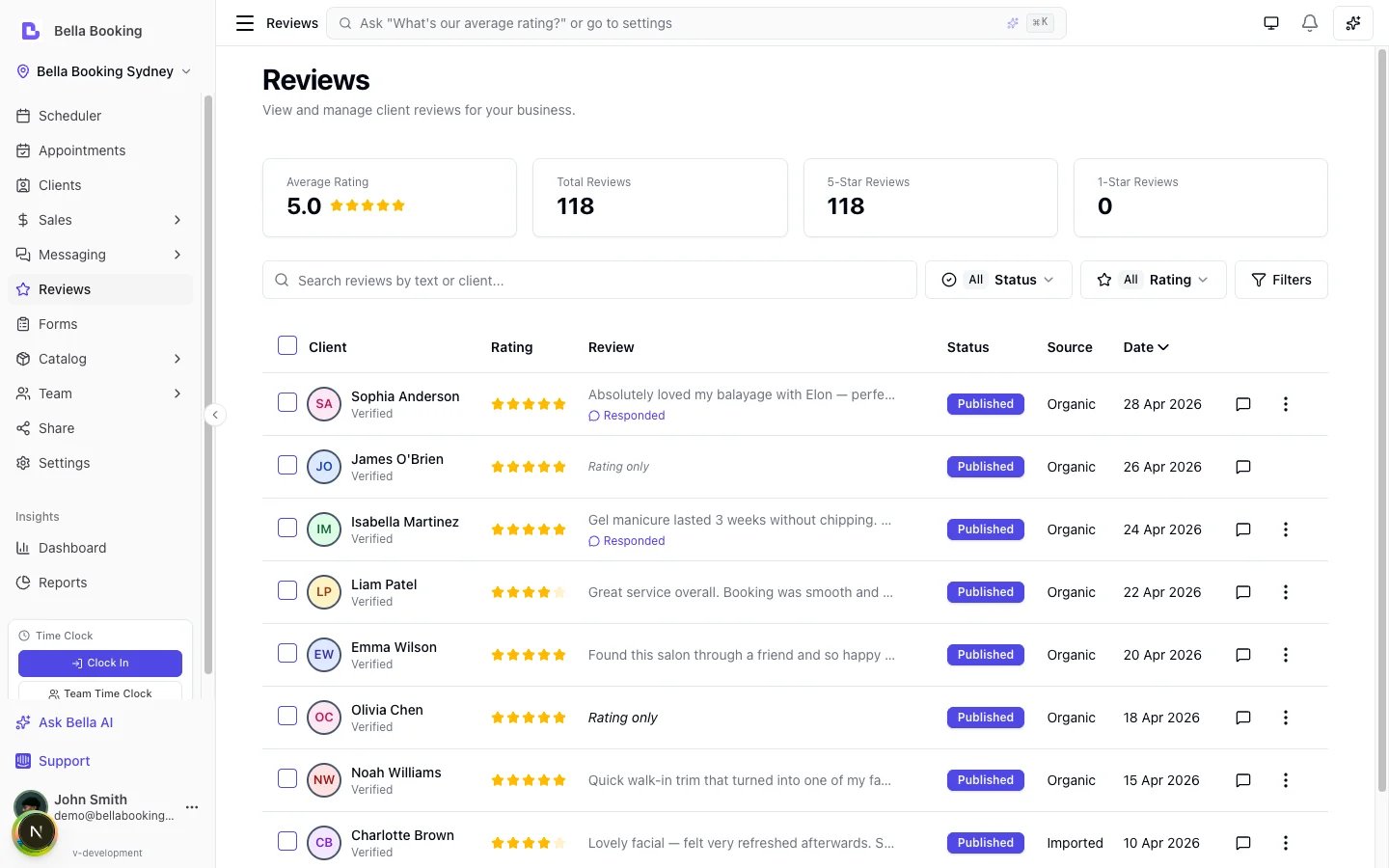Screen dimensions: 1389x868
Task: Open the AI sparkle assistant button
Action: pyautogui.click(x=1353, y=23)
